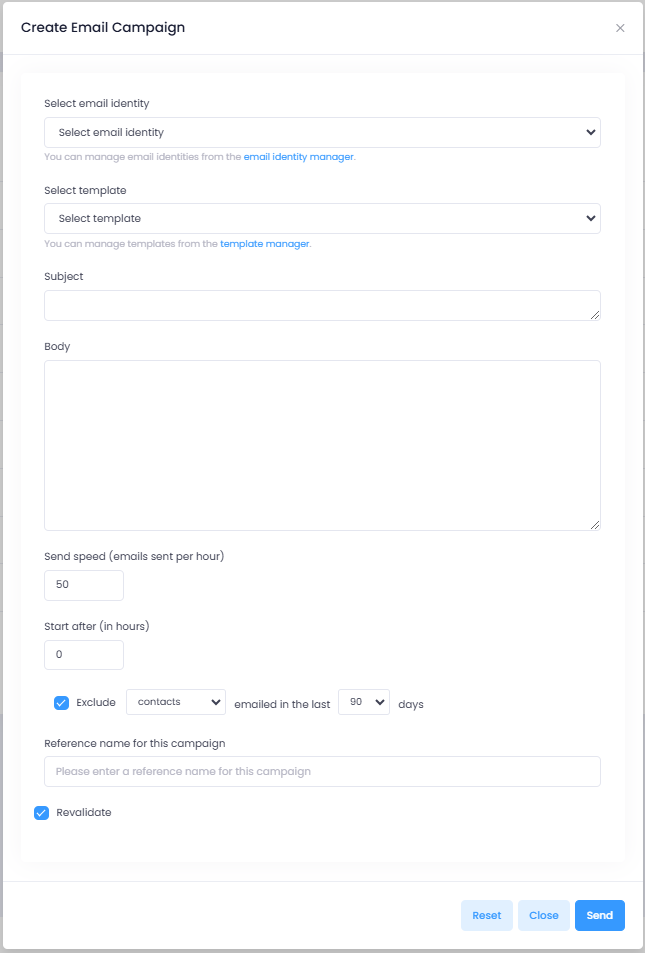The width and height of the screenshot is (645, 953).
Task: Click inside the Body text area
Action: click(322, 446)
